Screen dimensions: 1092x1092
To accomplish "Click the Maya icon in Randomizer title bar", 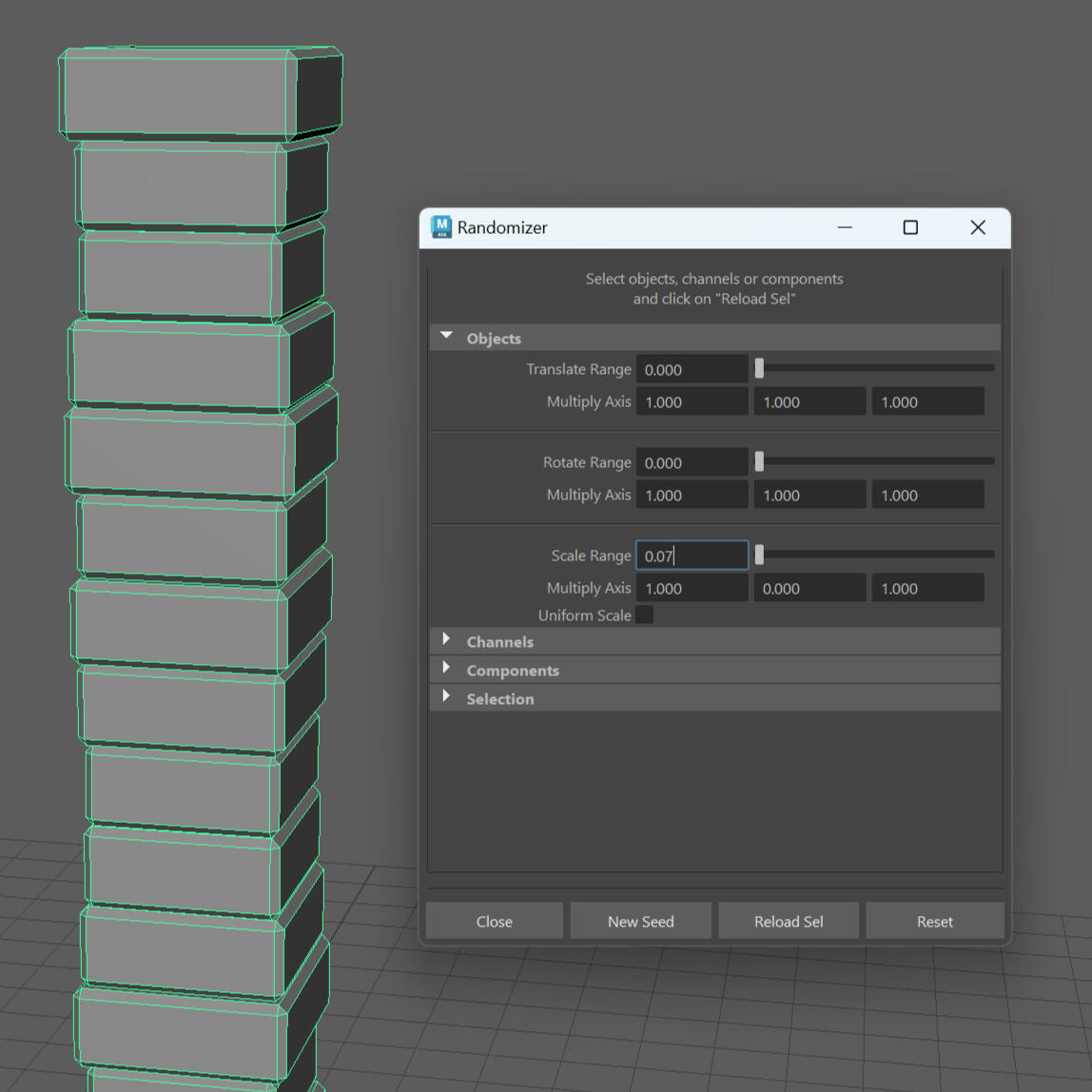I will (x=441, y=227).
